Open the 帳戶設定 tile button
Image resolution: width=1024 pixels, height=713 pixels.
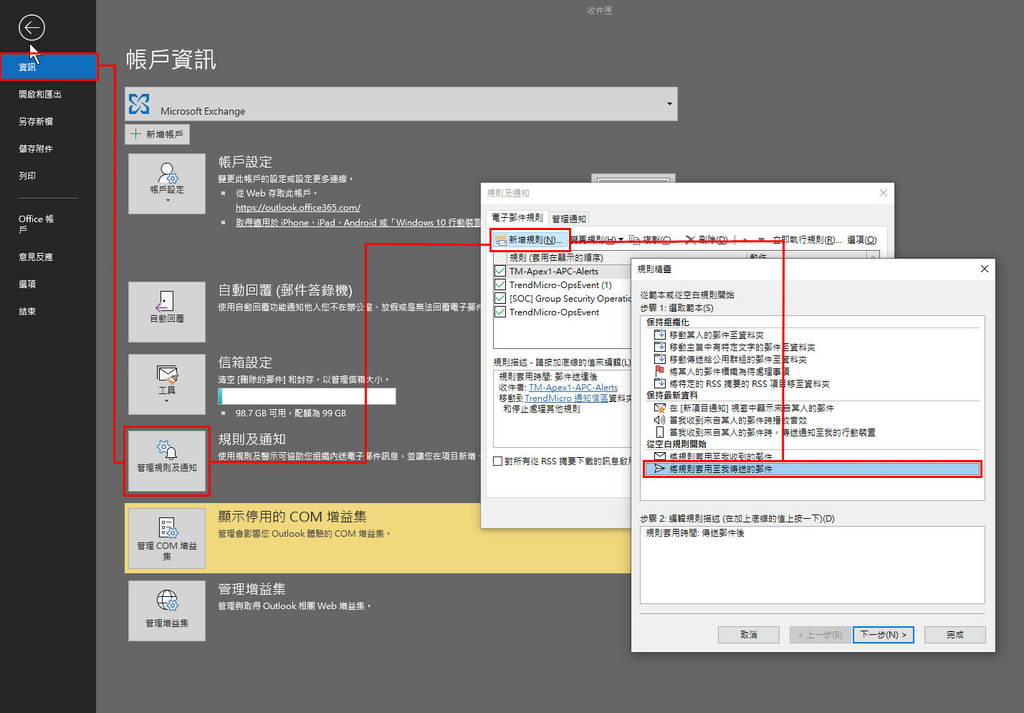pos(167,183)
